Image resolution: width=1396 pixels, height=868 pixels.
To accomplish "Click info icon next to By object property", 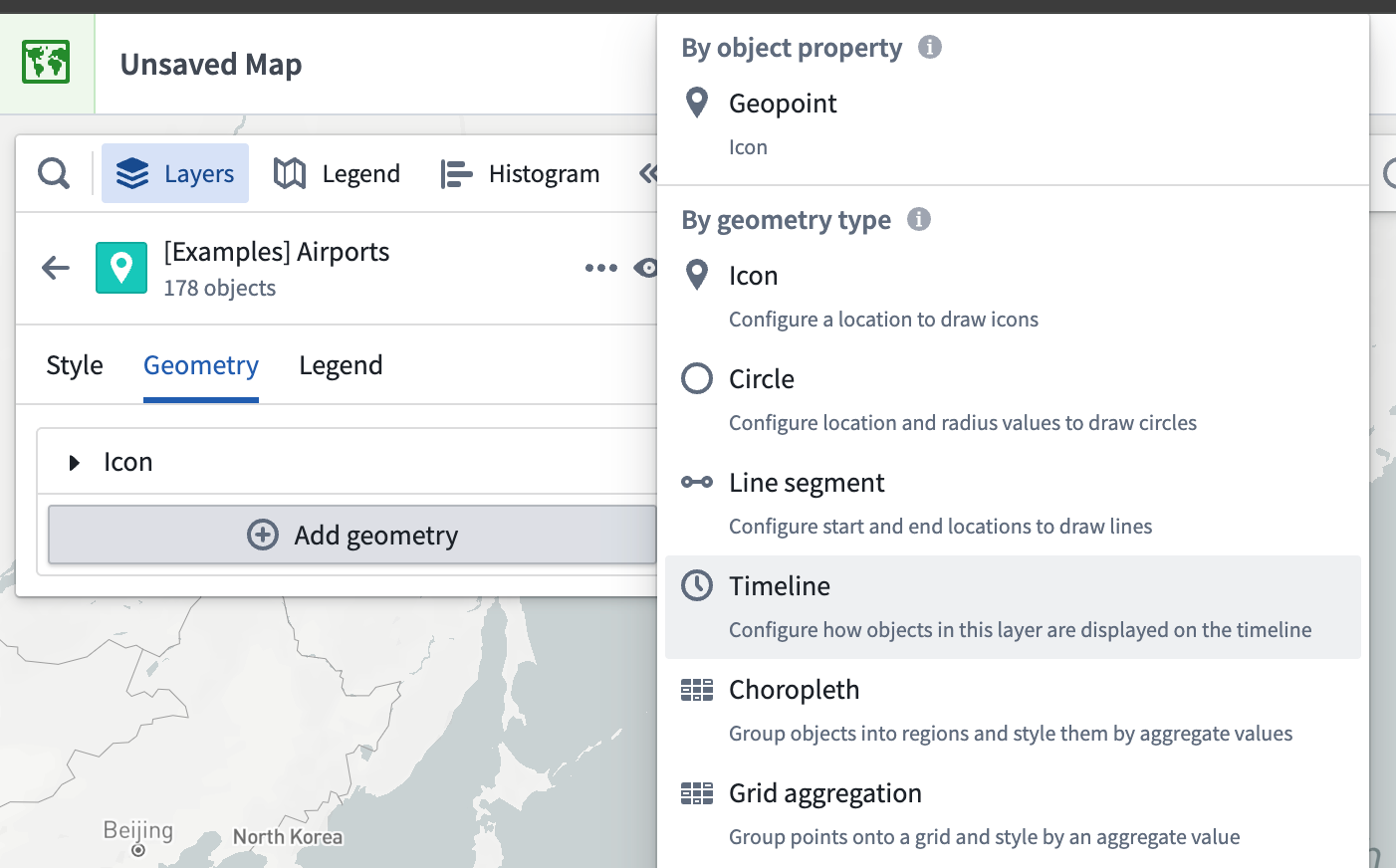I will click(929, 47).
